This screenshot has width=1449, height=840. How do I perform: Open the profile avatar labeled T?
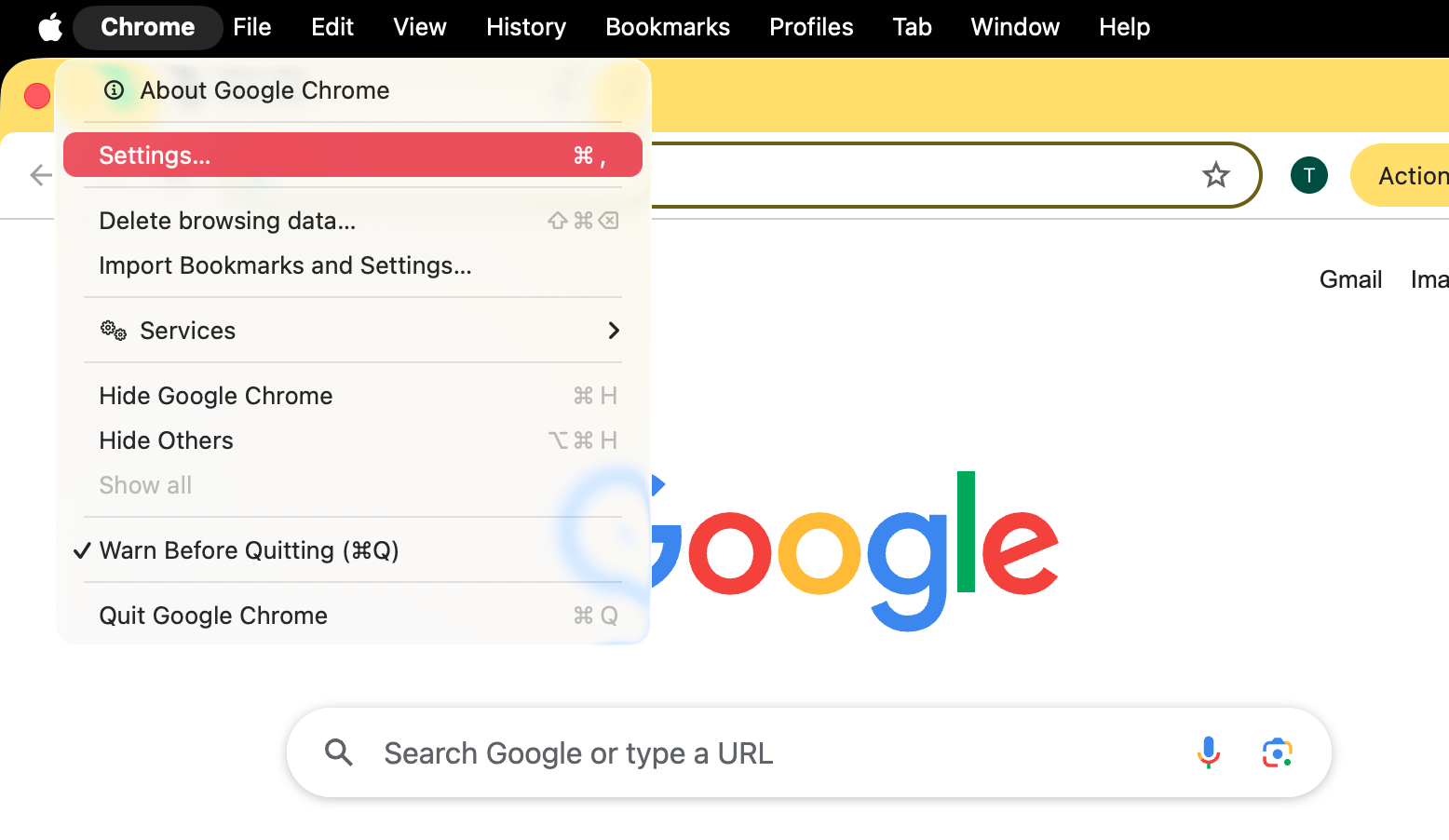click(x=1309, y=174)
